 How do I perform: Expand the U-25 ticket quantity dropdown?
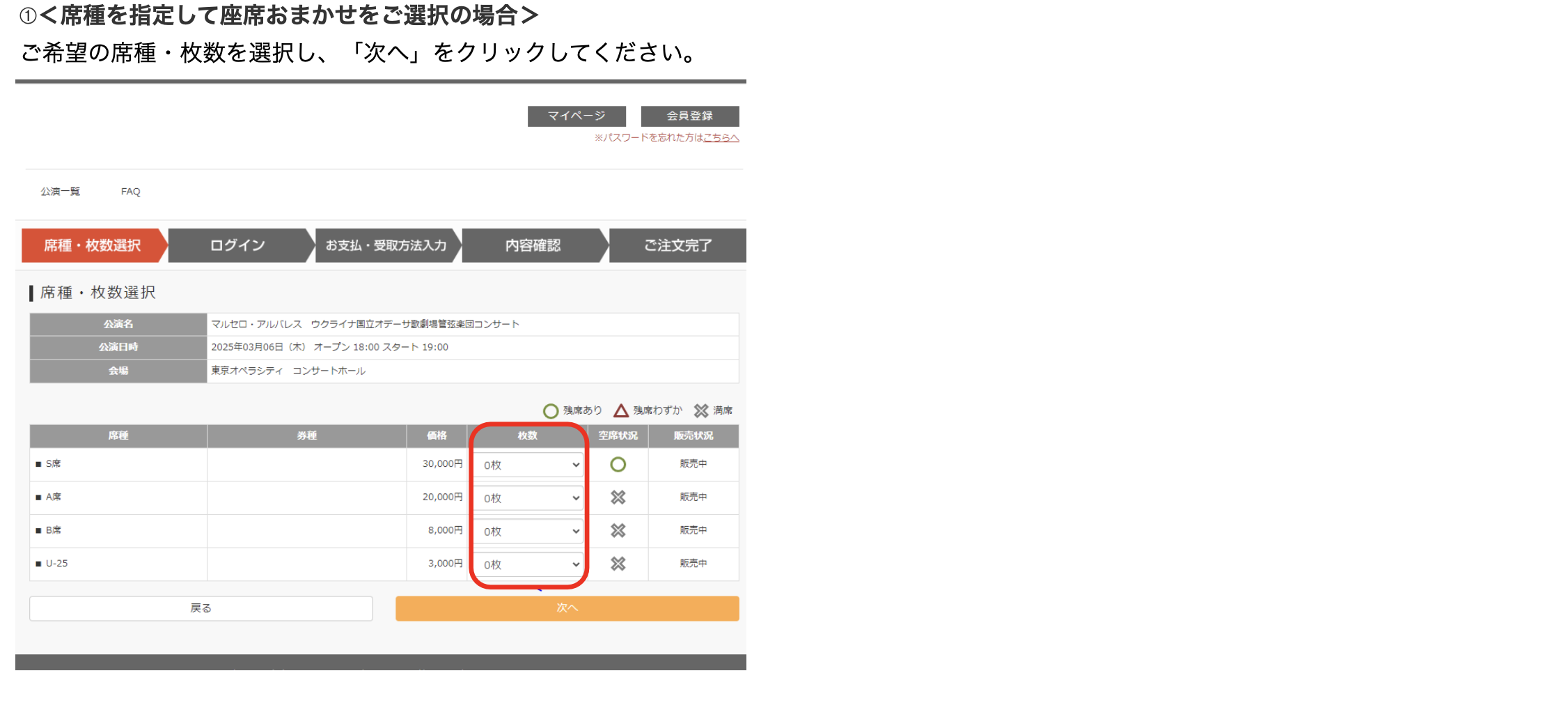coord(528,564)
